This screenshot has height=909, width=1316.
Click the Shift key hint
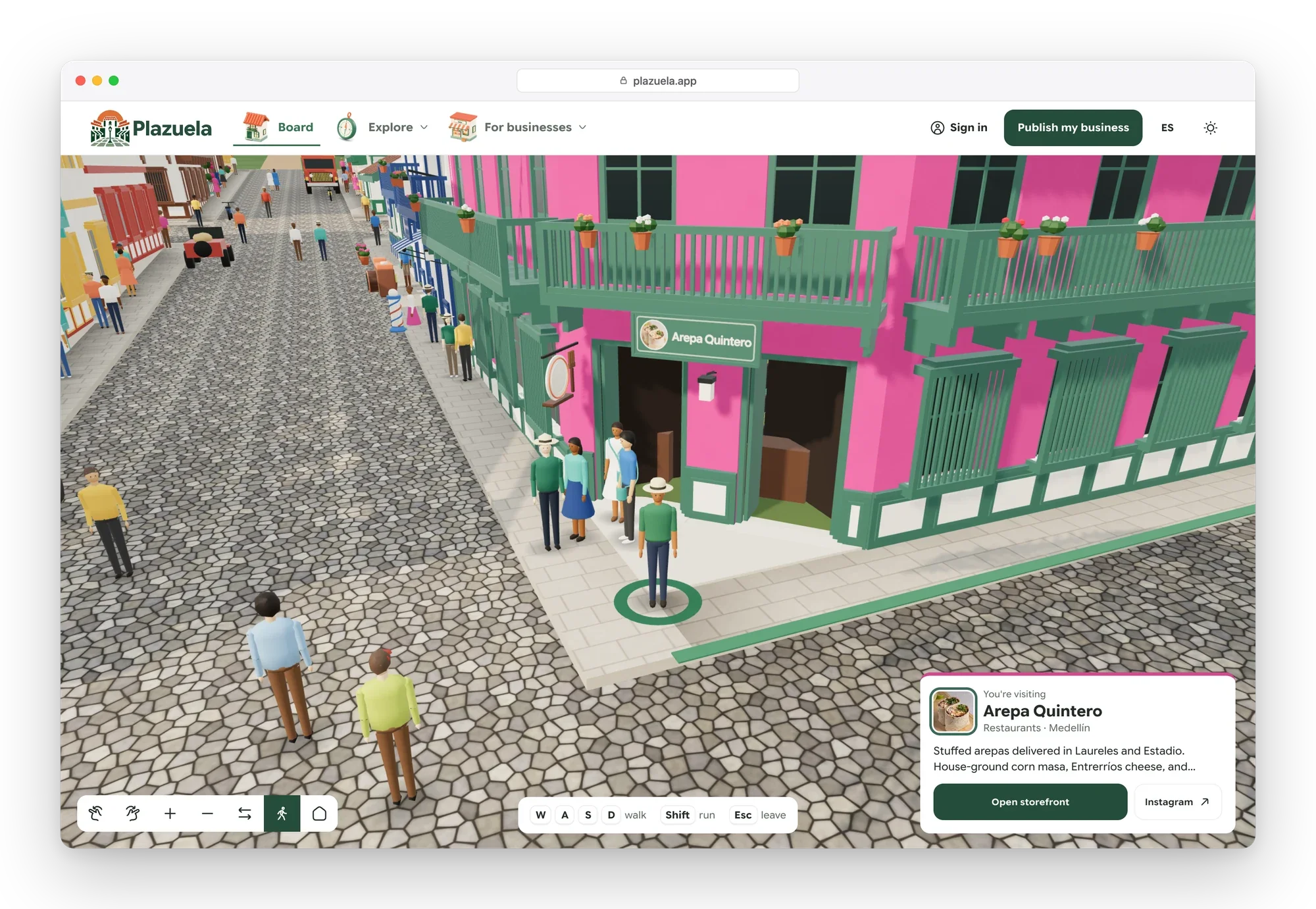(677, 815)
